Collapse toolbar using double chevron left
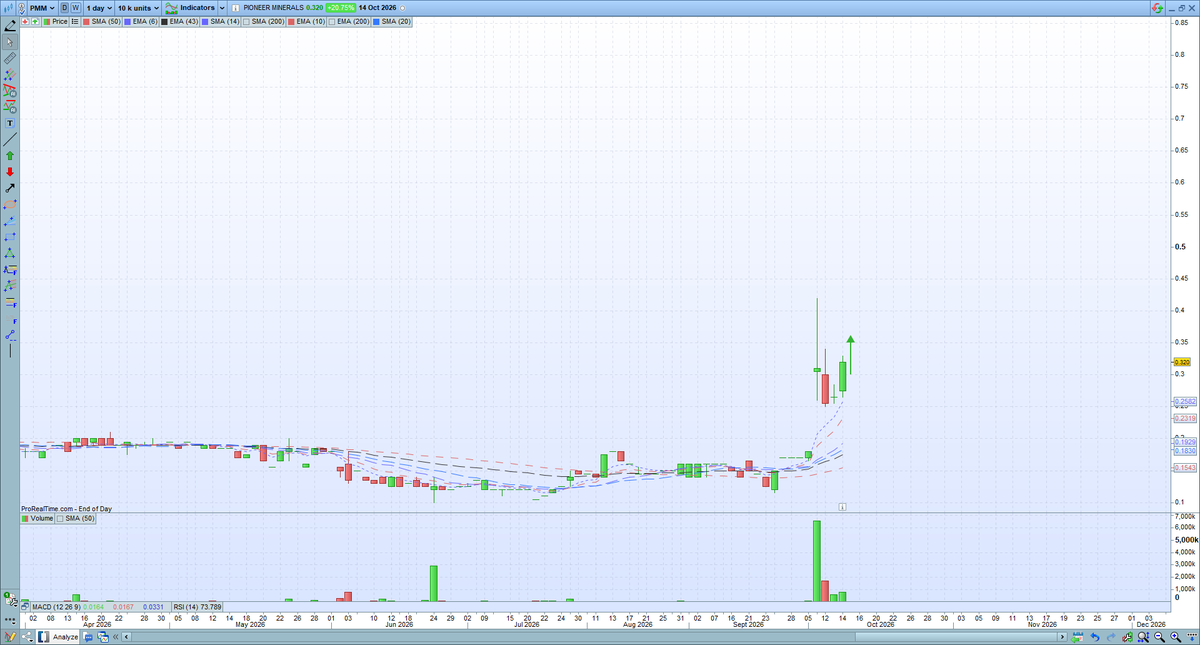Image resolution: width=1200 pixels, height=645 pixels. (115, 637)
